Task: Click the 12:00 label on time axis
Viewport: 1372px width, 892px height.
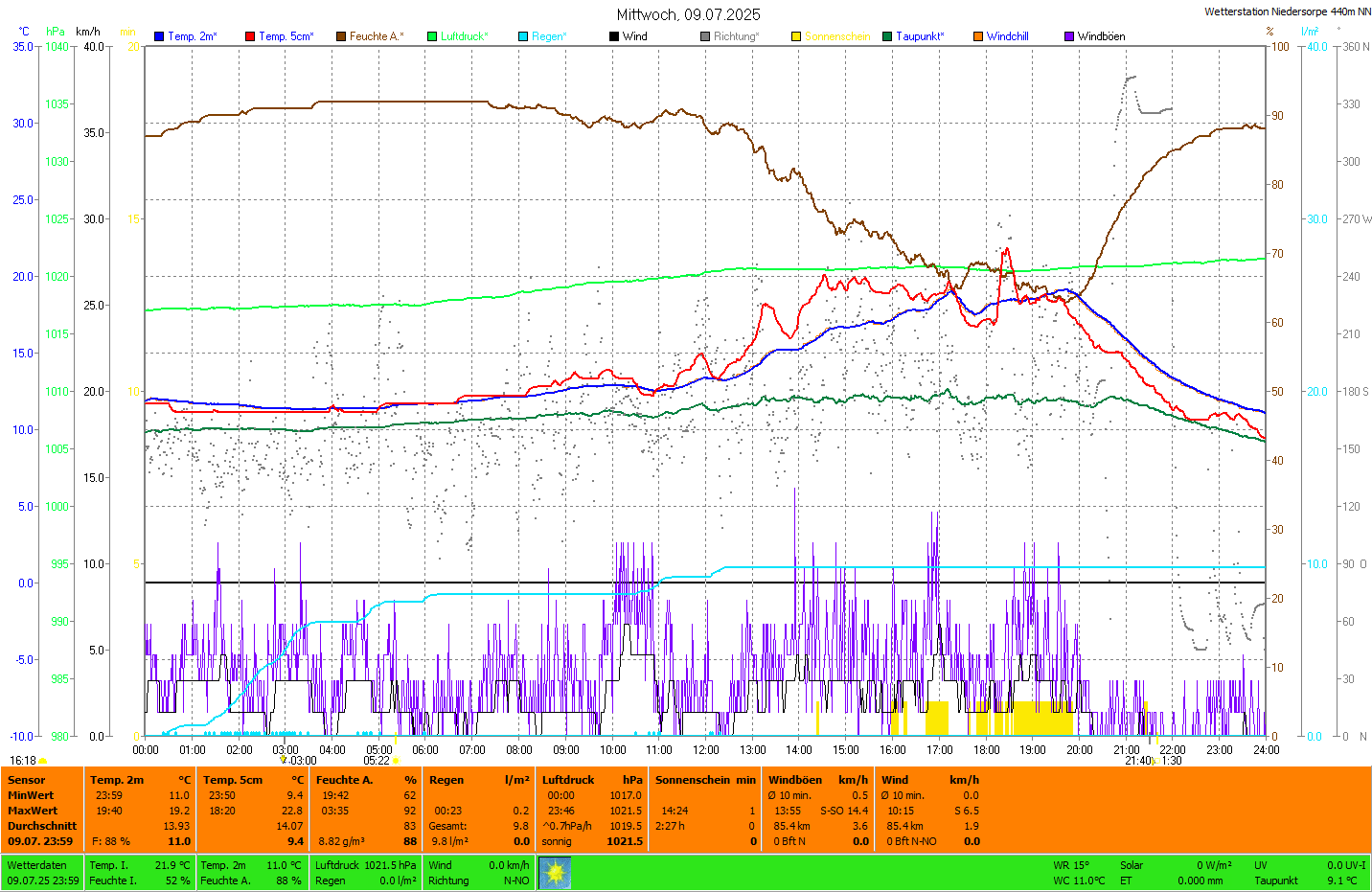Action: coord(706,750)
